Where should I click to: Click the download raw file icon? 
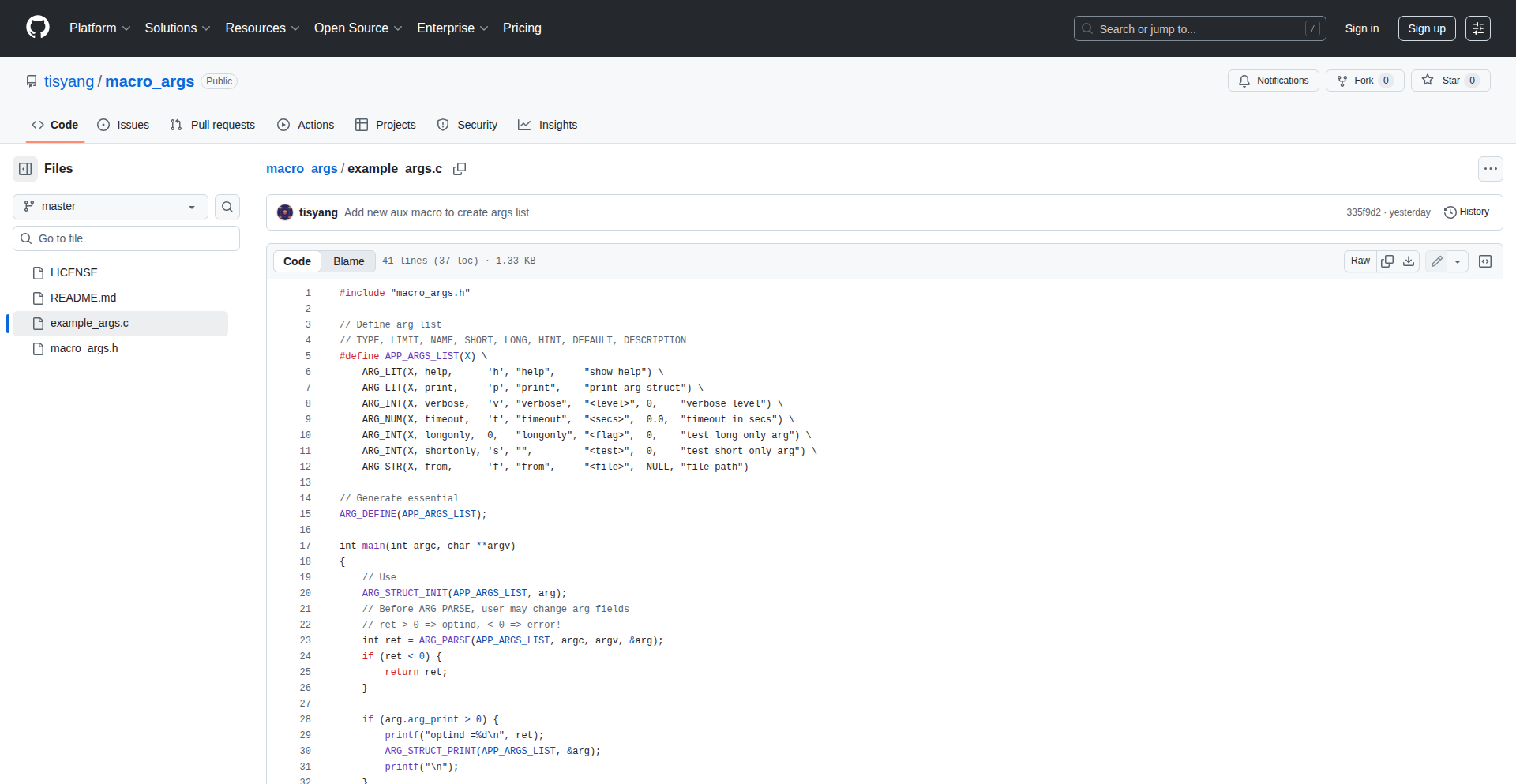pos(1409,261)
